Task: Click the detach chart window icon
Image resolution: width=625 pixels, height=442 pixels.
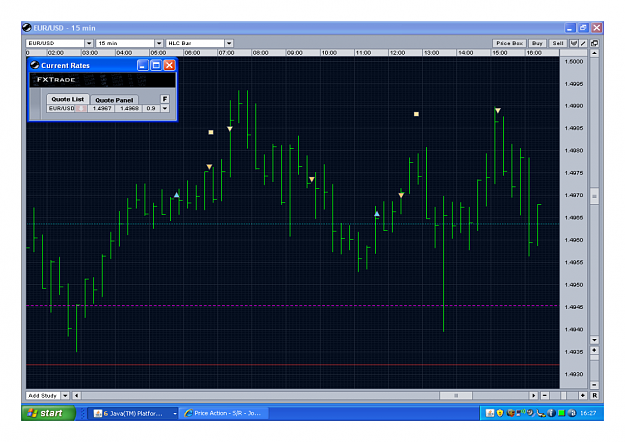Action: pyautogui.click(x=594, y=43)
